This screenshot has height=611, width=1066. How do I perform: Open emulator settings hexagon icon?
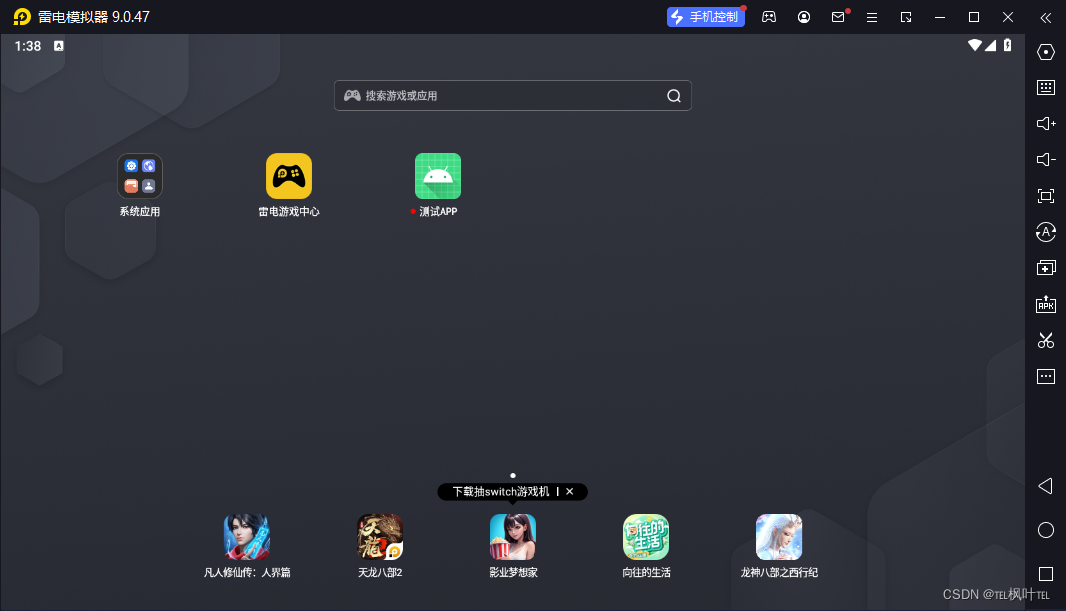1046,52
